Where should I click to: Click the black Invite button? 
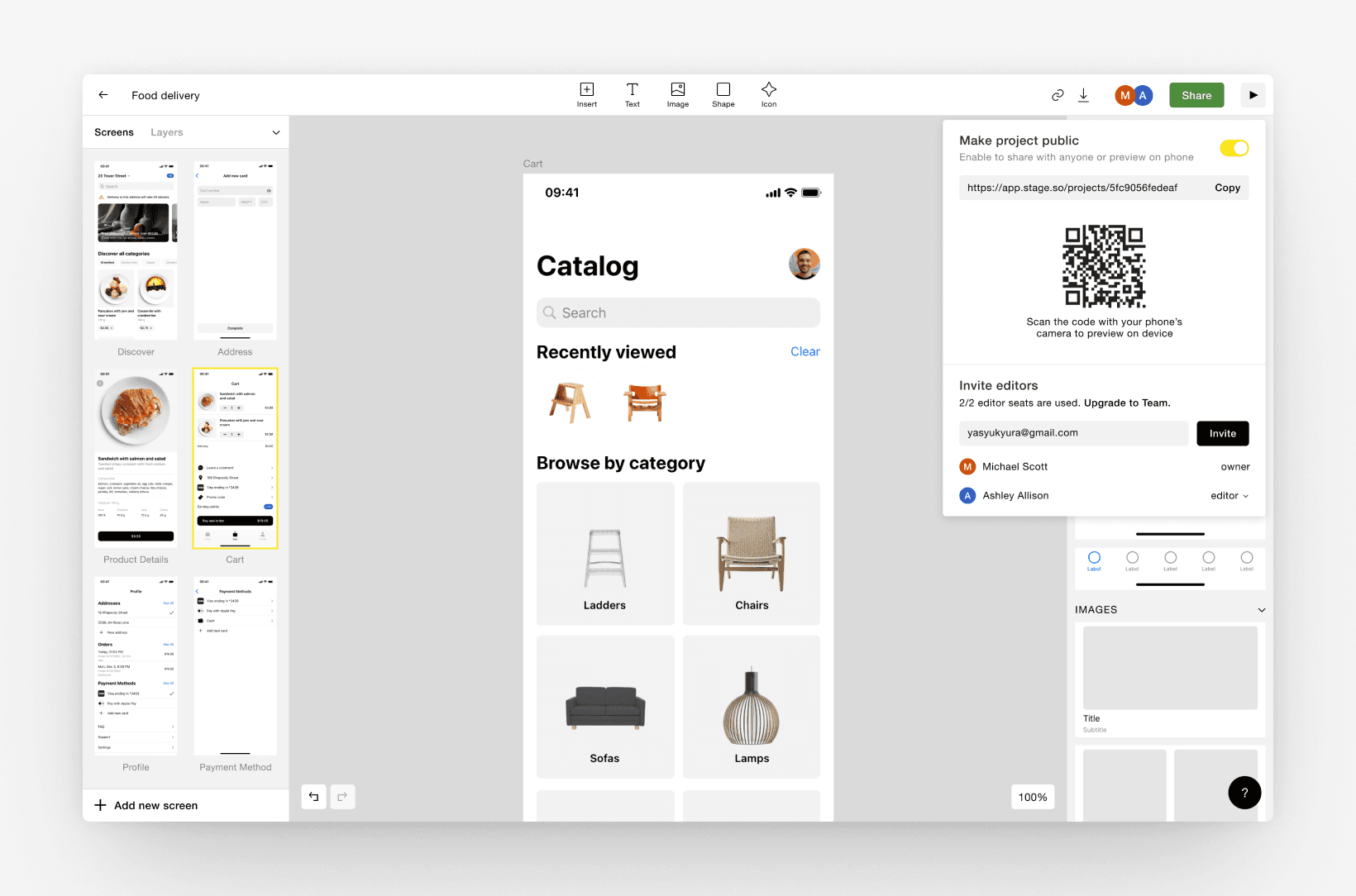[1222, 433]
